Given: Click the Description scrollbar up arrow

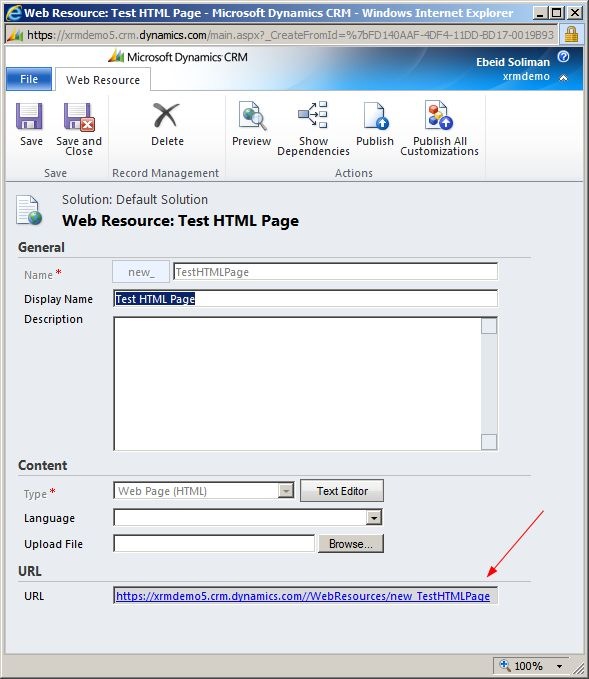Looking at the screenshot, I should coord(489,326).
